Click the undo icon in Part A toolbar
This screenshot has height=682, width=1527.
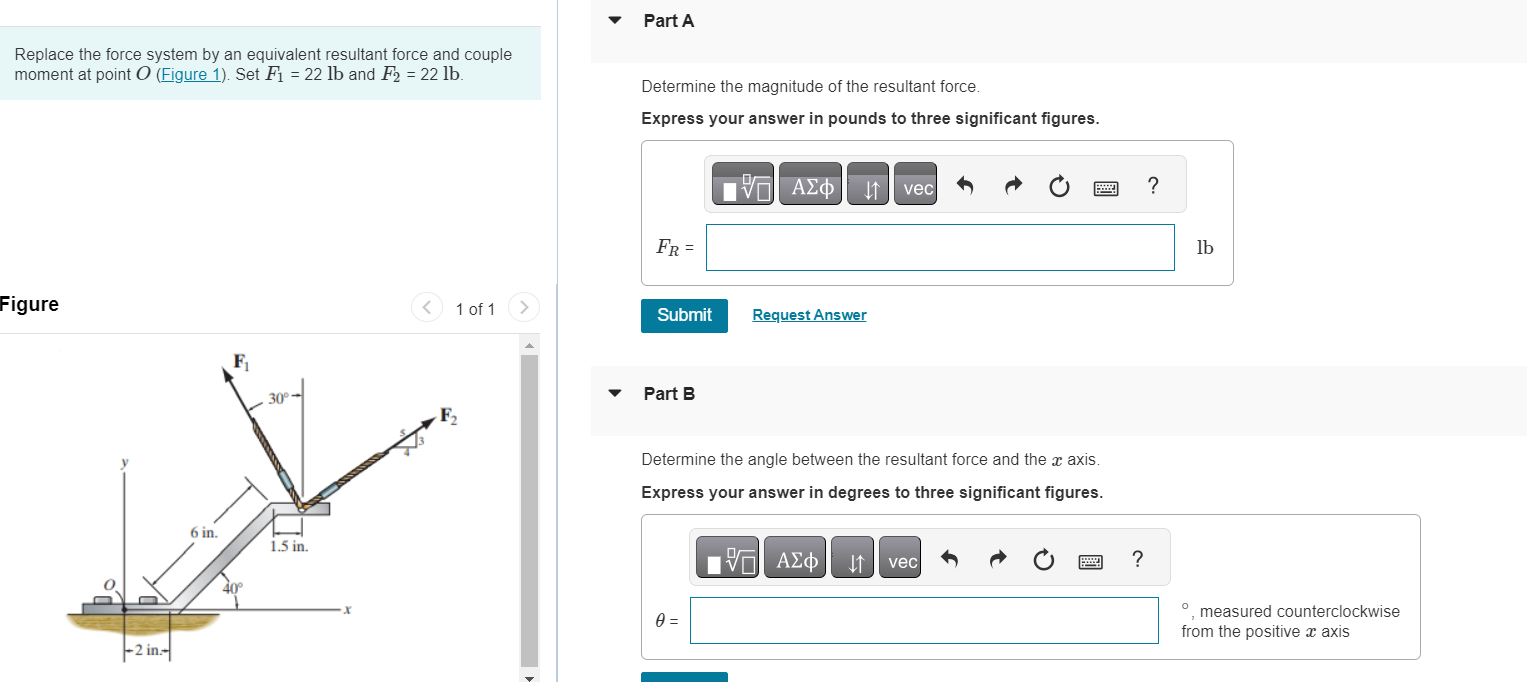coord(963,184)
